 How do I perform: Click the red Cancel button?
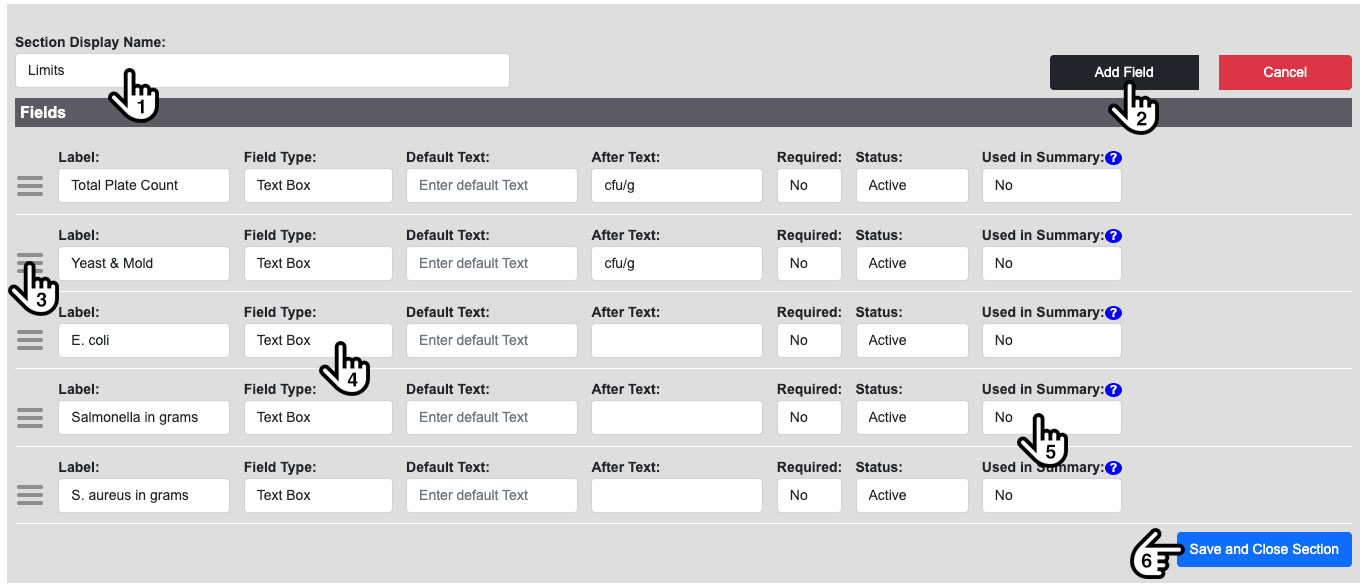click(1284, 72)
